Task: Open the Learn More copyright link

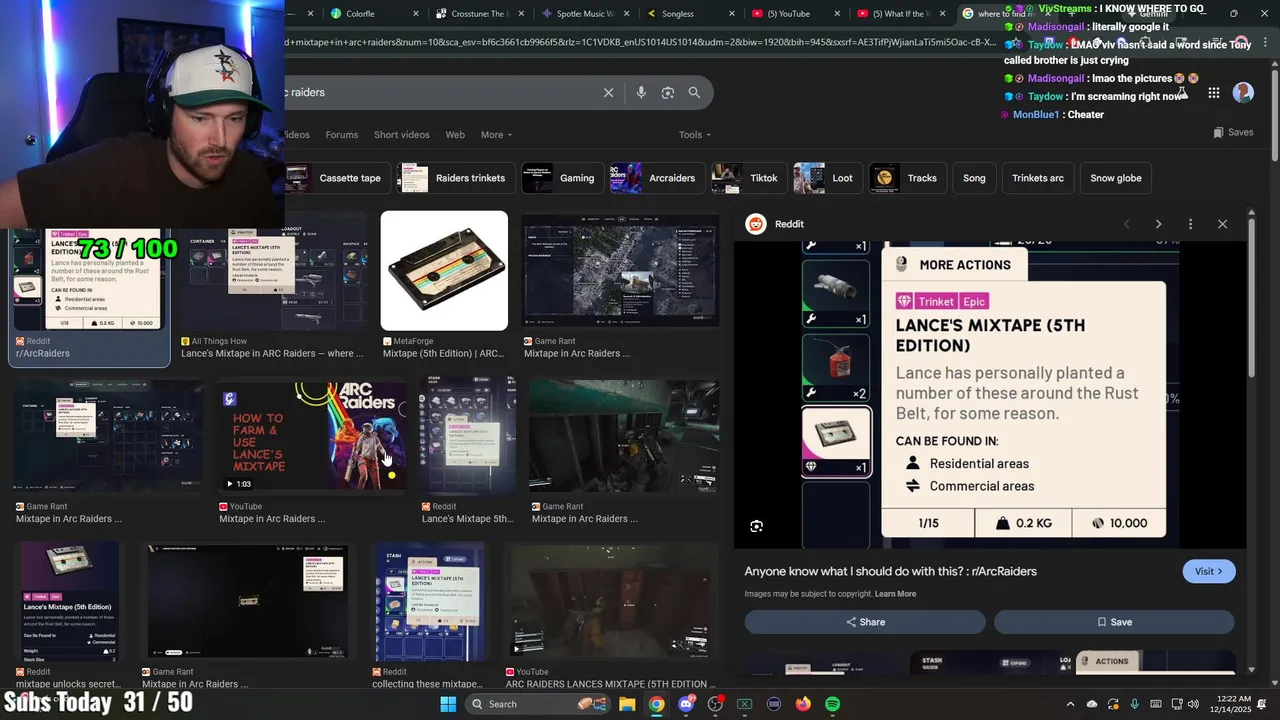Action: pos(895,594)
